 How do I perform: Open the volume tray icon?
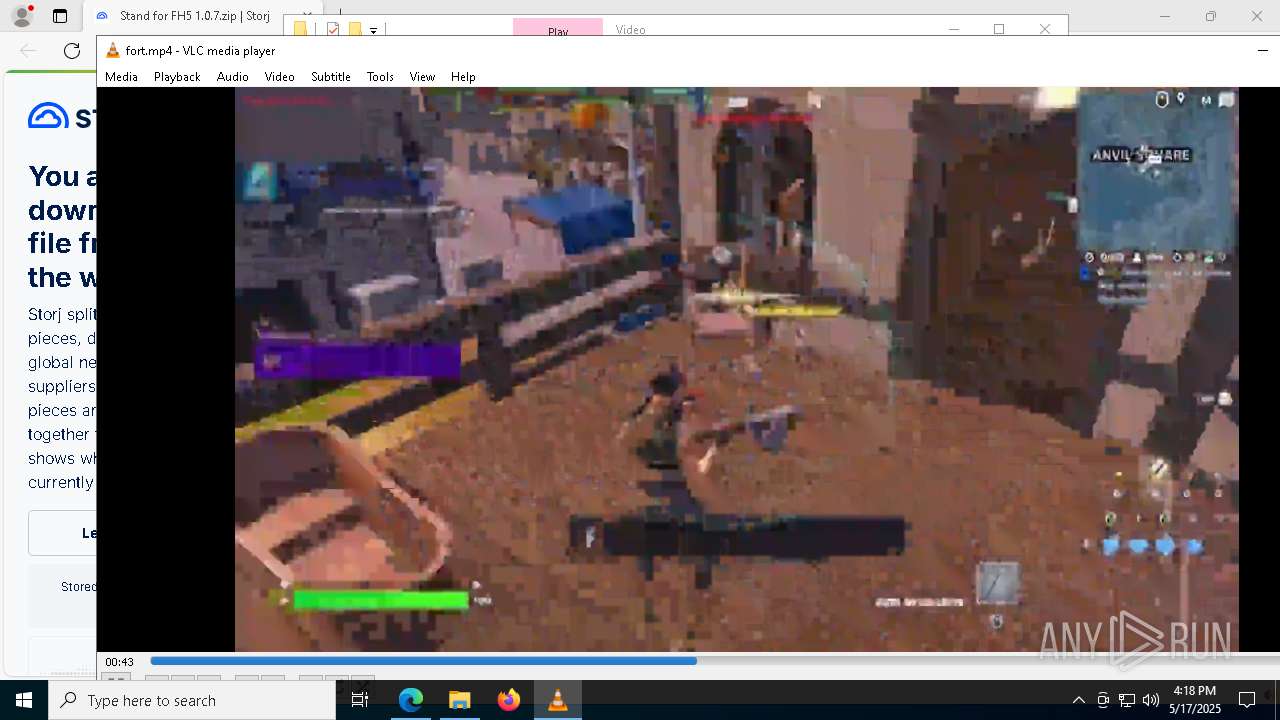(x=1151, y=700)
